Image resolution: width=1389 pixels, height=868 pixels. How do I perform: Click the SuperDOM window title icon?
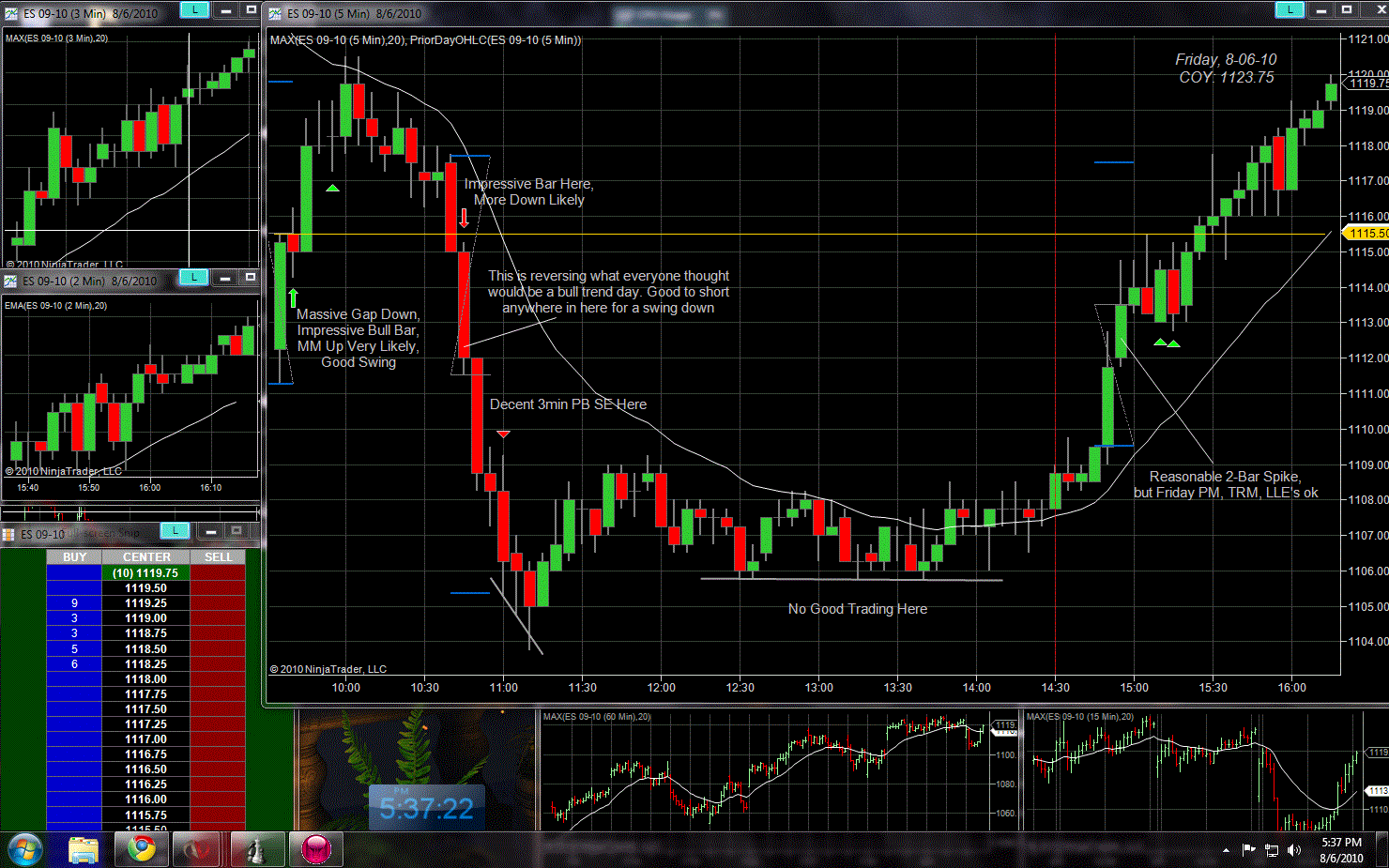[9, 534]
